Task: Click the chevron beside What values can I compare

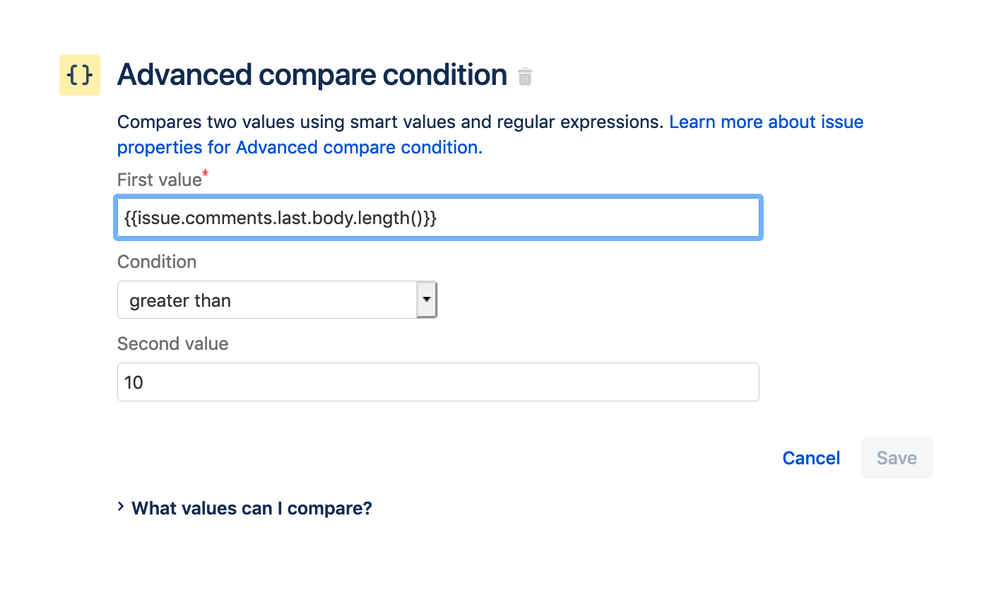Action: pyautogui.click(x=121, y=507)
